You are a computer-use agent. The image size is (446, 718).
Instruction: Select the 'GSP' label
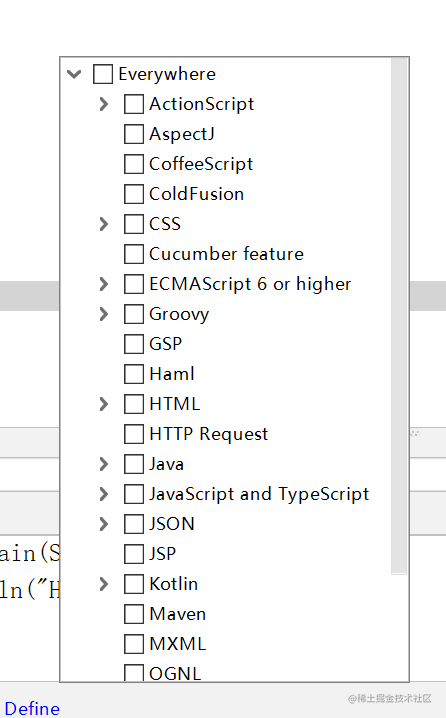pyautogui.click(x=165, y=344)
